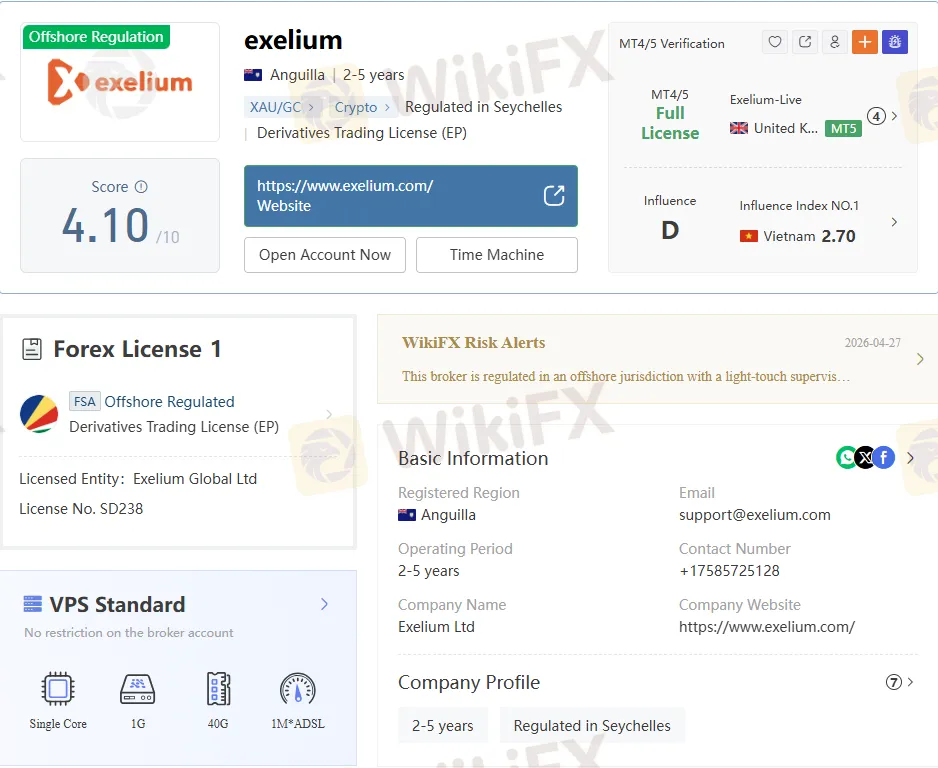Expand the Basic Information chevron
This screenshot has width=938, height=768.
pyautogui.click(x=910, y=458)
